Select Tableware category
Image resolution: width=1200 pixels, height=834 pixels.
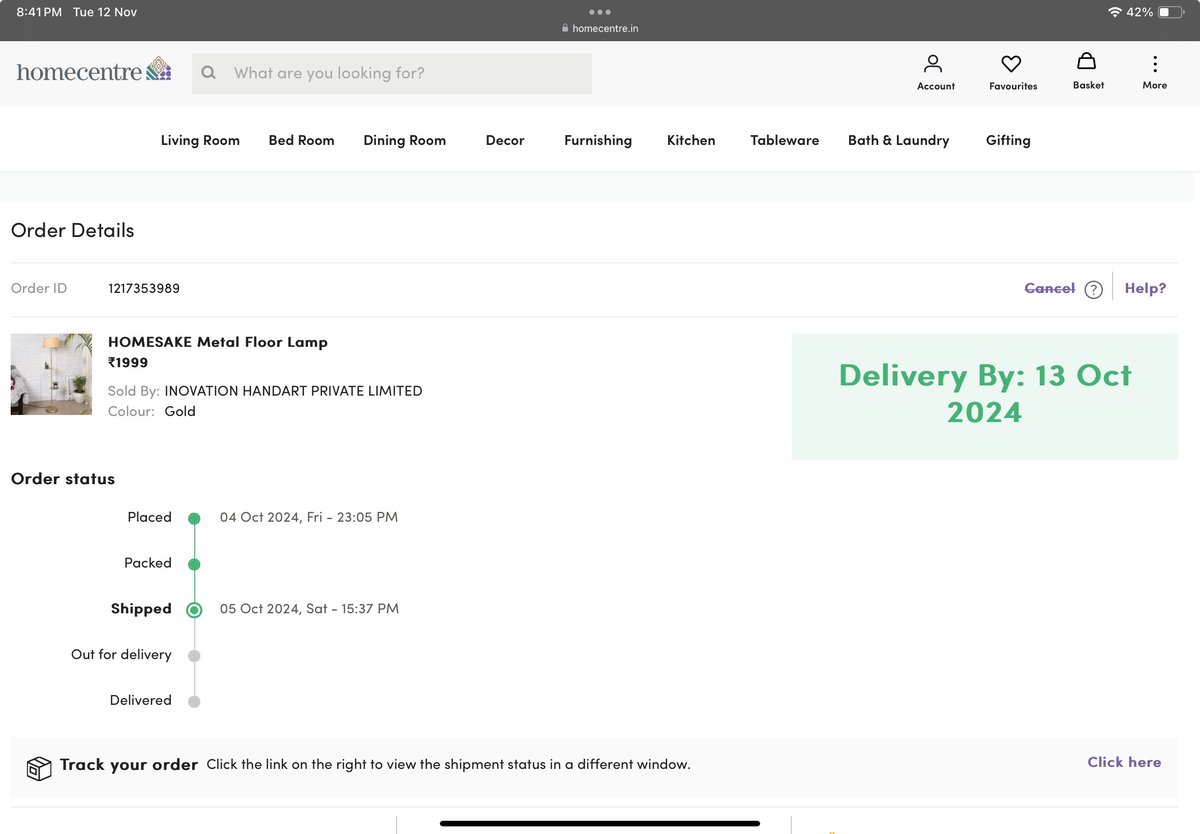pos(785,140)
